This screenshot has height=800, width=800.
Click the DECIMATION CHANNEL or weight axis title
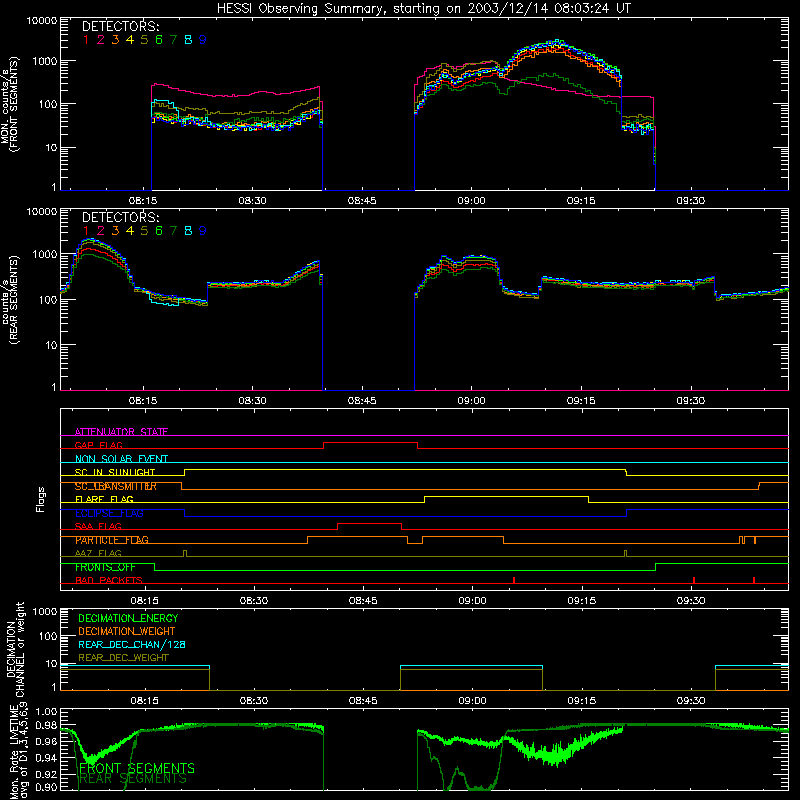[x=15, y=649]
